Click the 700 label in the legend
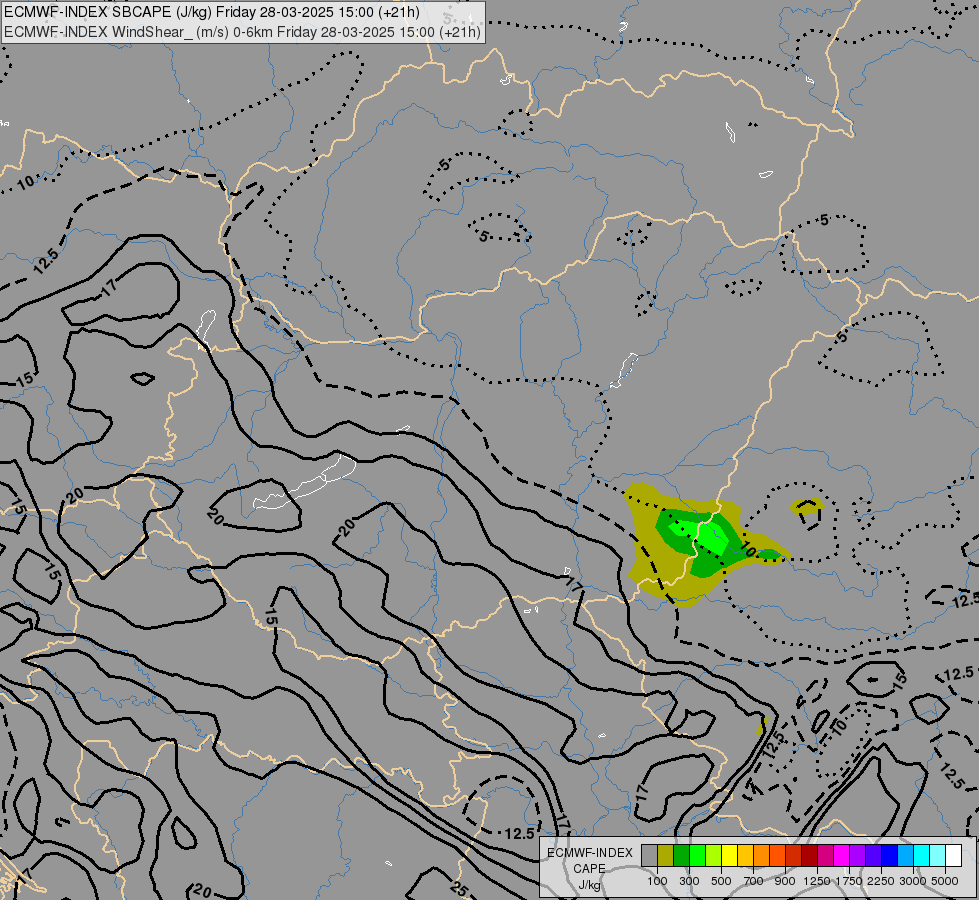Screen dimensions: 979x900 coord(754,881)
